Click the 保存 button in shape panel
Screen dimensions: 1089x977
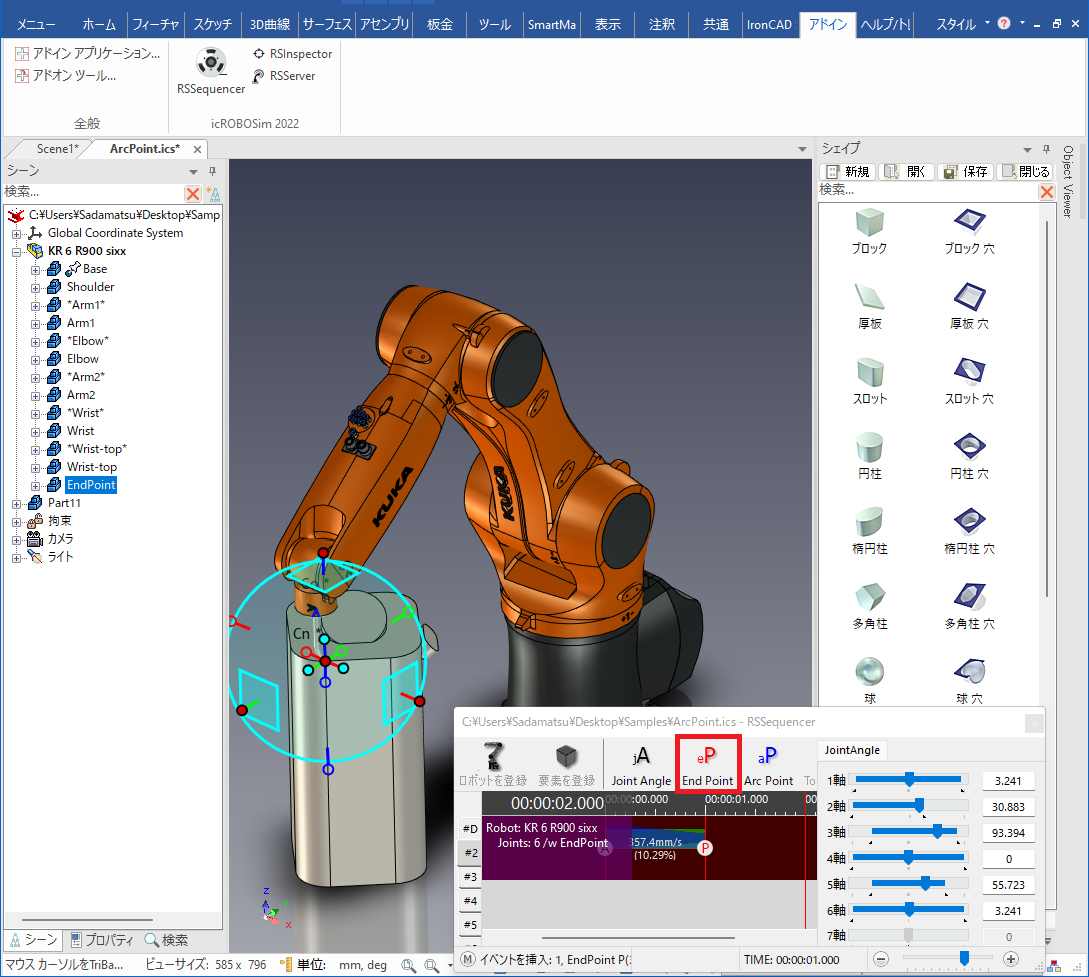point(965,172)
